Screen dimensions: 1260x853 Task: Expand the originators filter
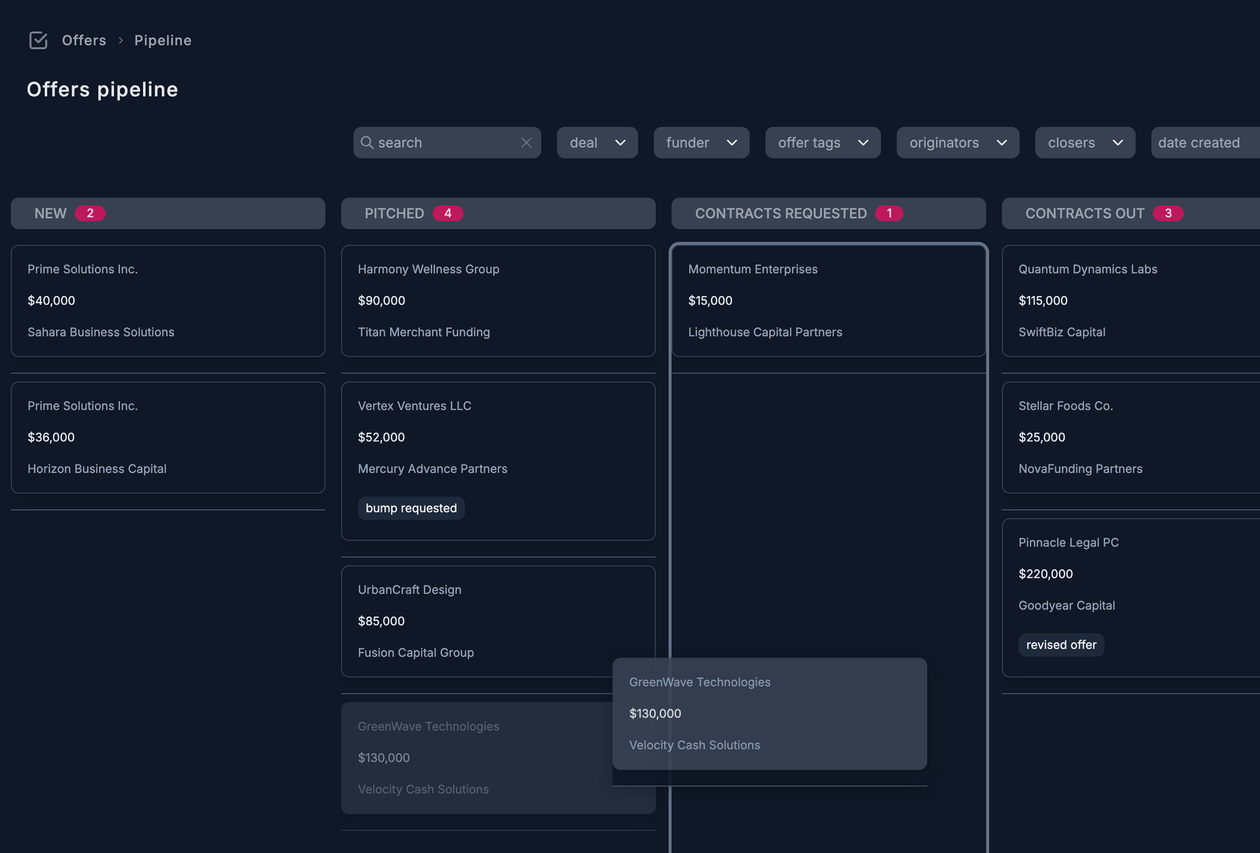(957, 143)
